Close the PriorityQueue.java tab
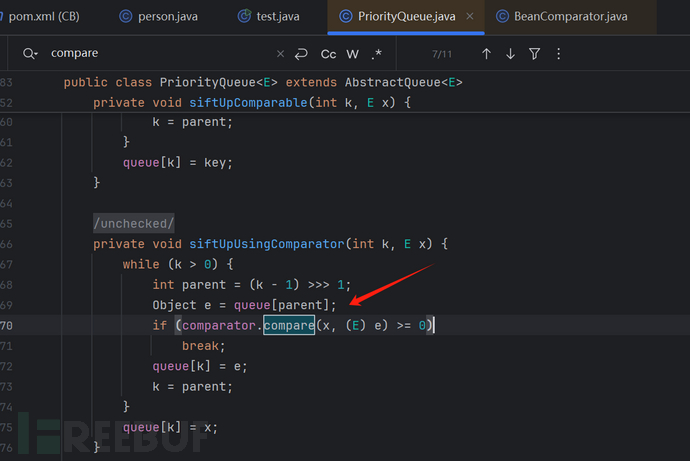This screenshot has height=461, width=690. point(470,16)
